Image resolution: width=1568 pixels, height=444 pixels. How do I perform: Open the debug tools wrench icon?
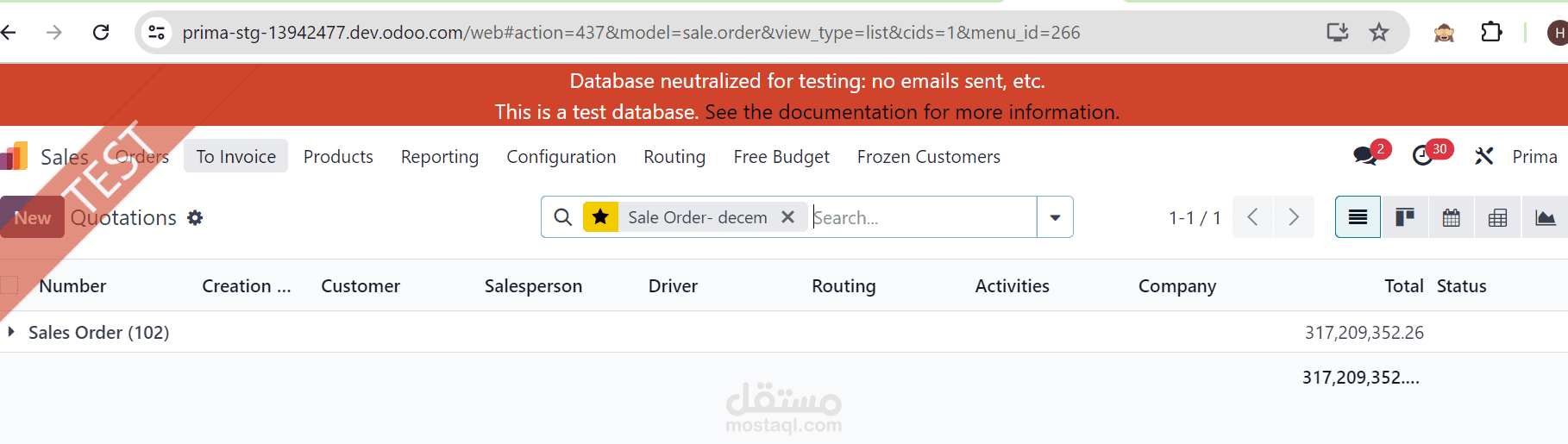[1483, 156]
